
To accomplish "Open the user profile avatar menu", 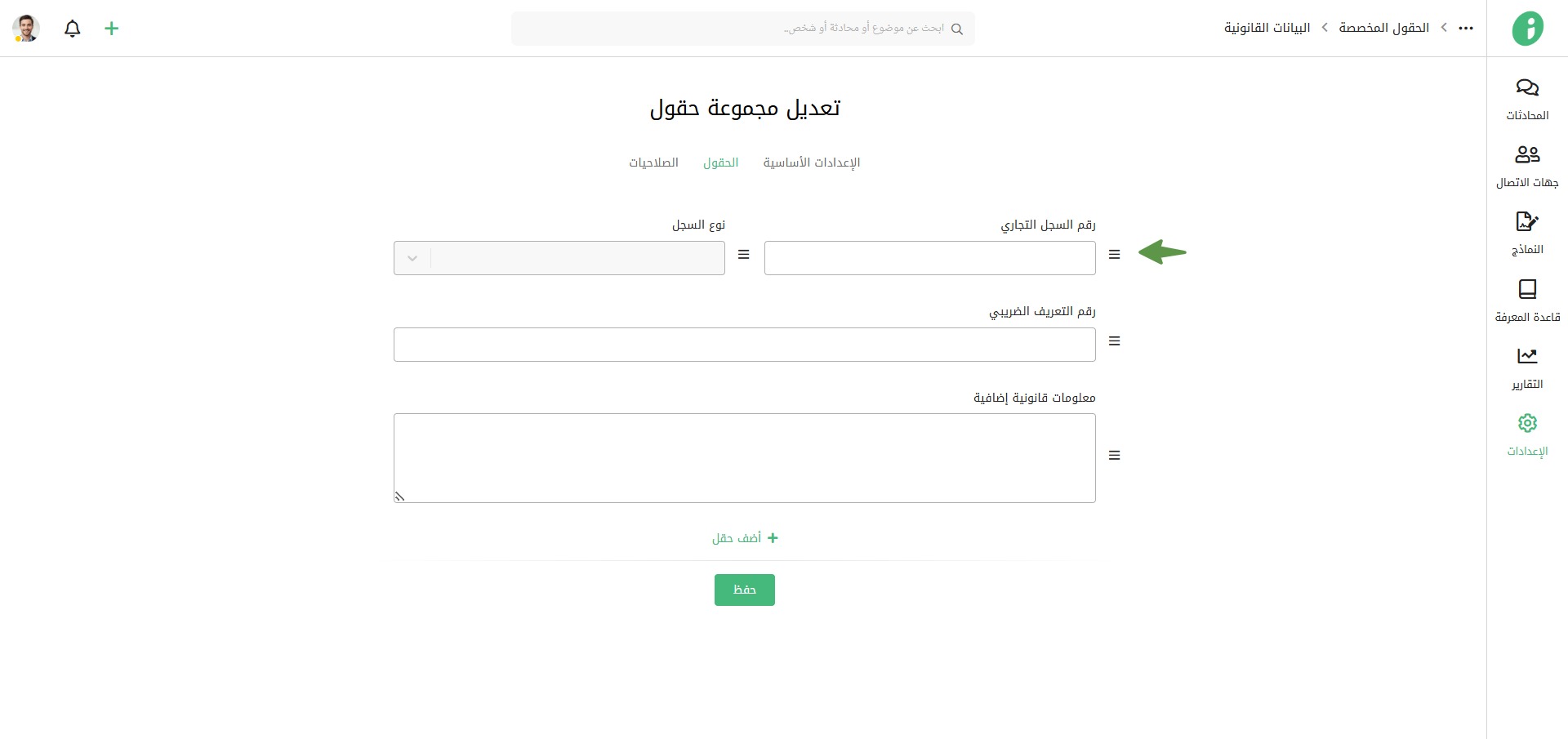I will point(26,29).
